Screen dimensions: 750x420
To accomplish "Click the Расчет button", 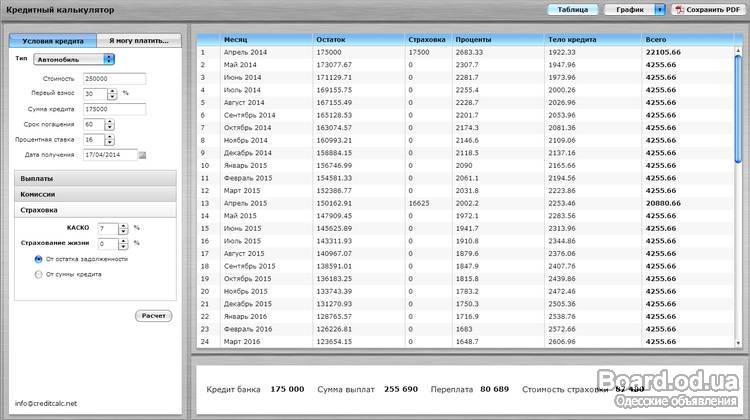I will tap(154, 316).
